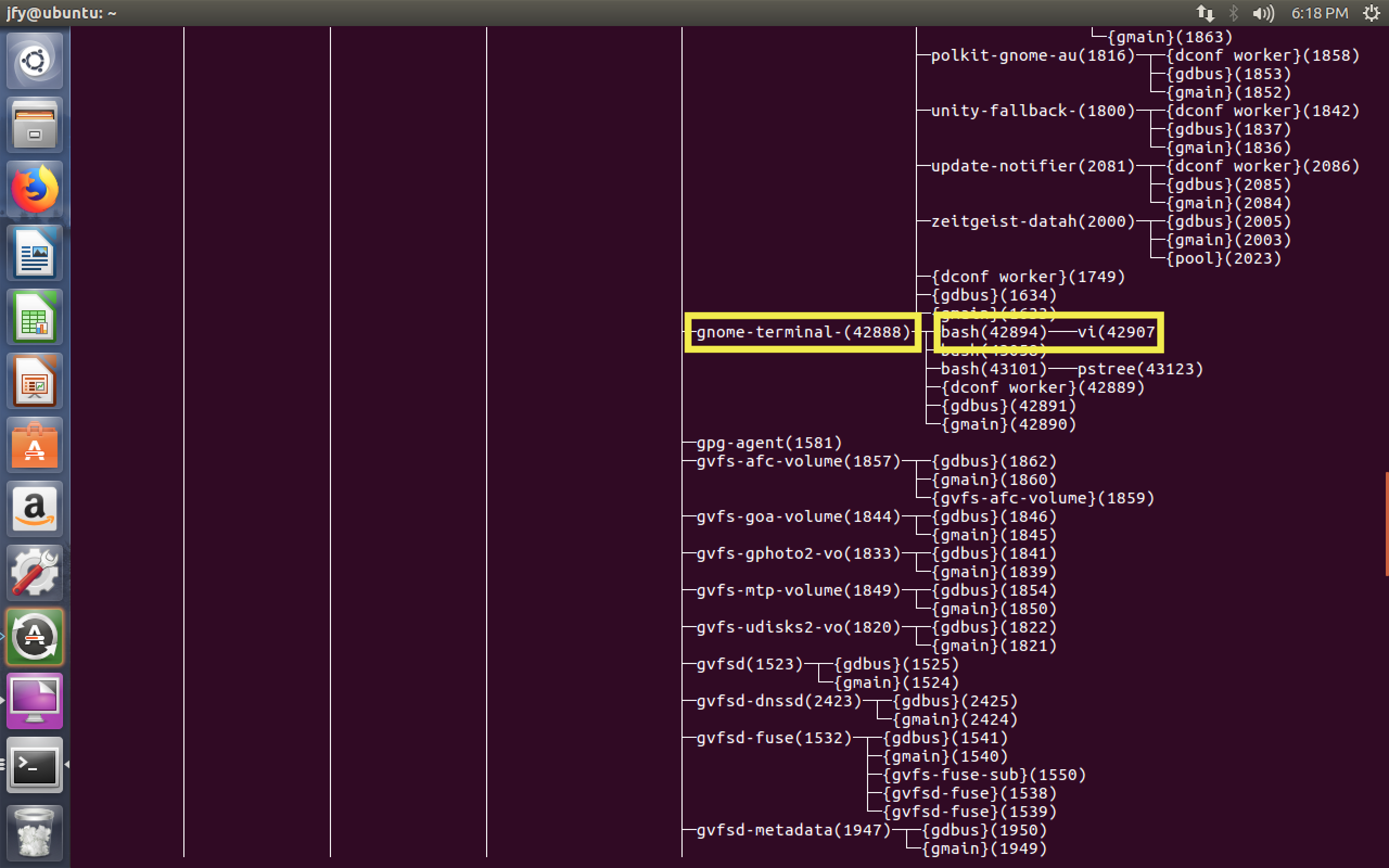Click the pstree(43123) entry
Viewport: 1389px width, 868px height.
tap(1140, 368)
